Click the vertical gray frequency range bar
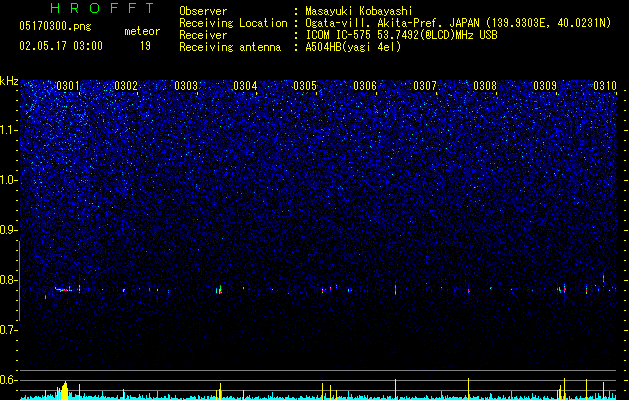 (19, 281)
